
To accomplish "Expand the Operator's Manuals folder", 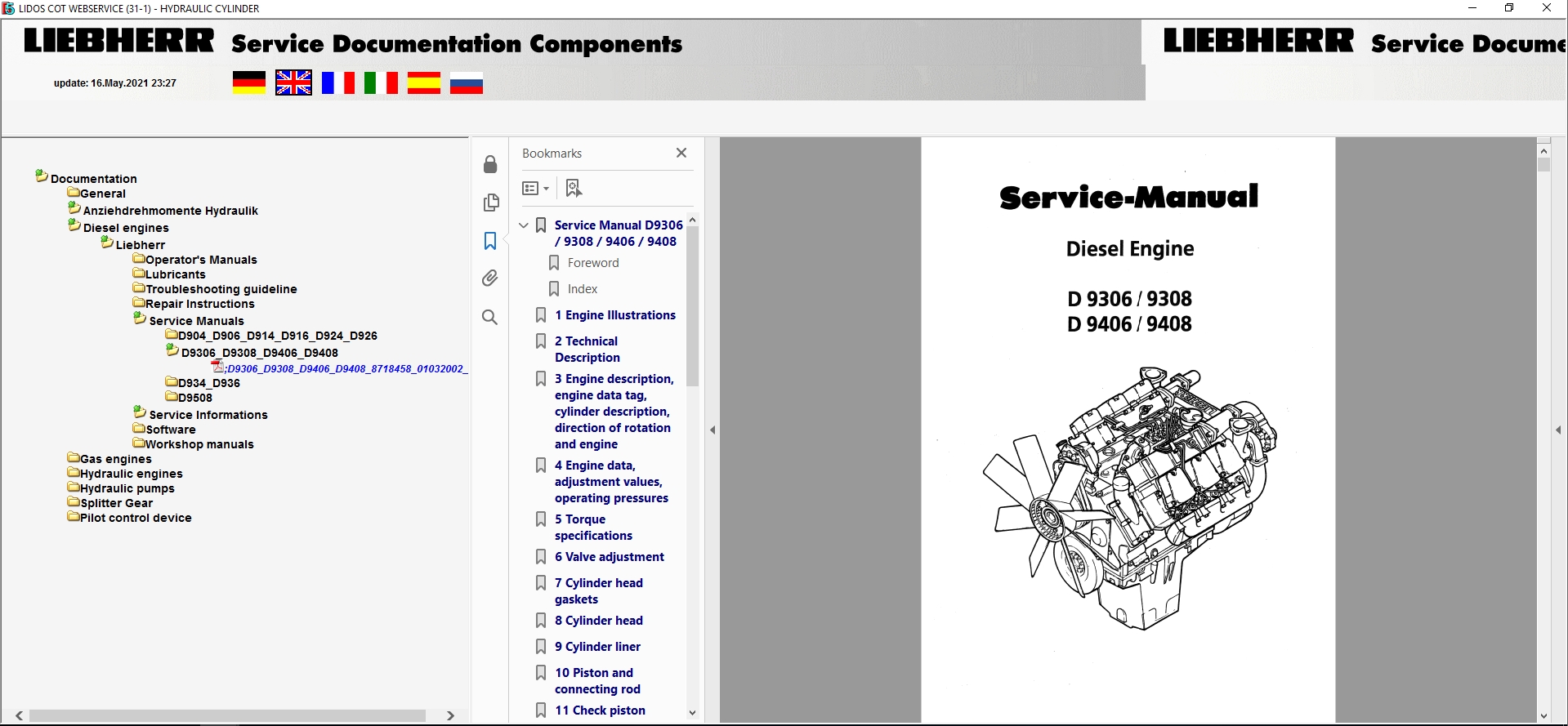I will pos(139,259).
